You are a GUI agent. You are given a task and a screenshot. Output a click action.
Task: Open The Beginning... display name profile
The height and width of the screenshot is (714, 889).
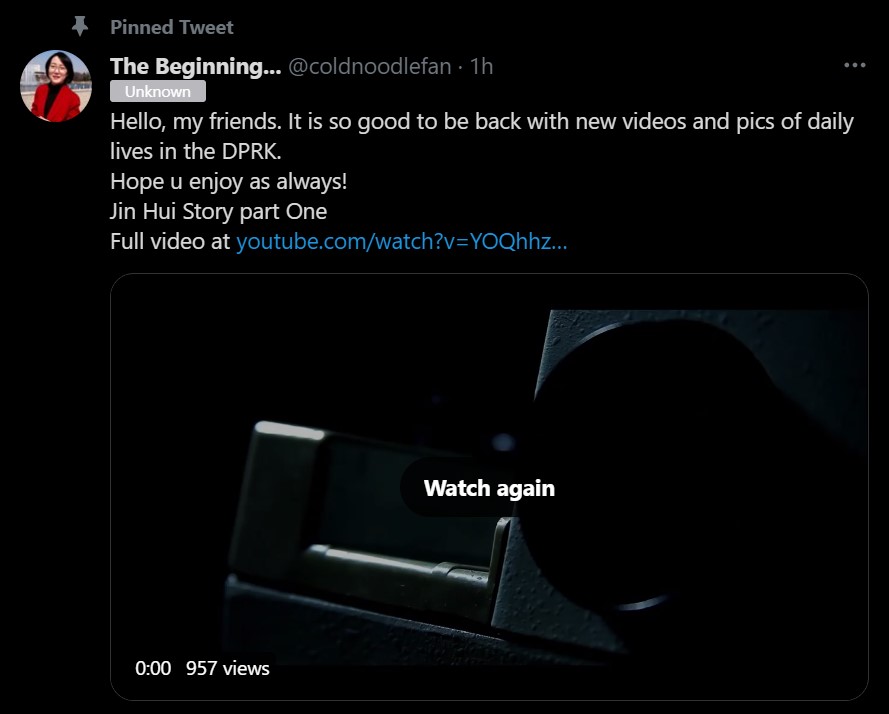pos(195,66)
